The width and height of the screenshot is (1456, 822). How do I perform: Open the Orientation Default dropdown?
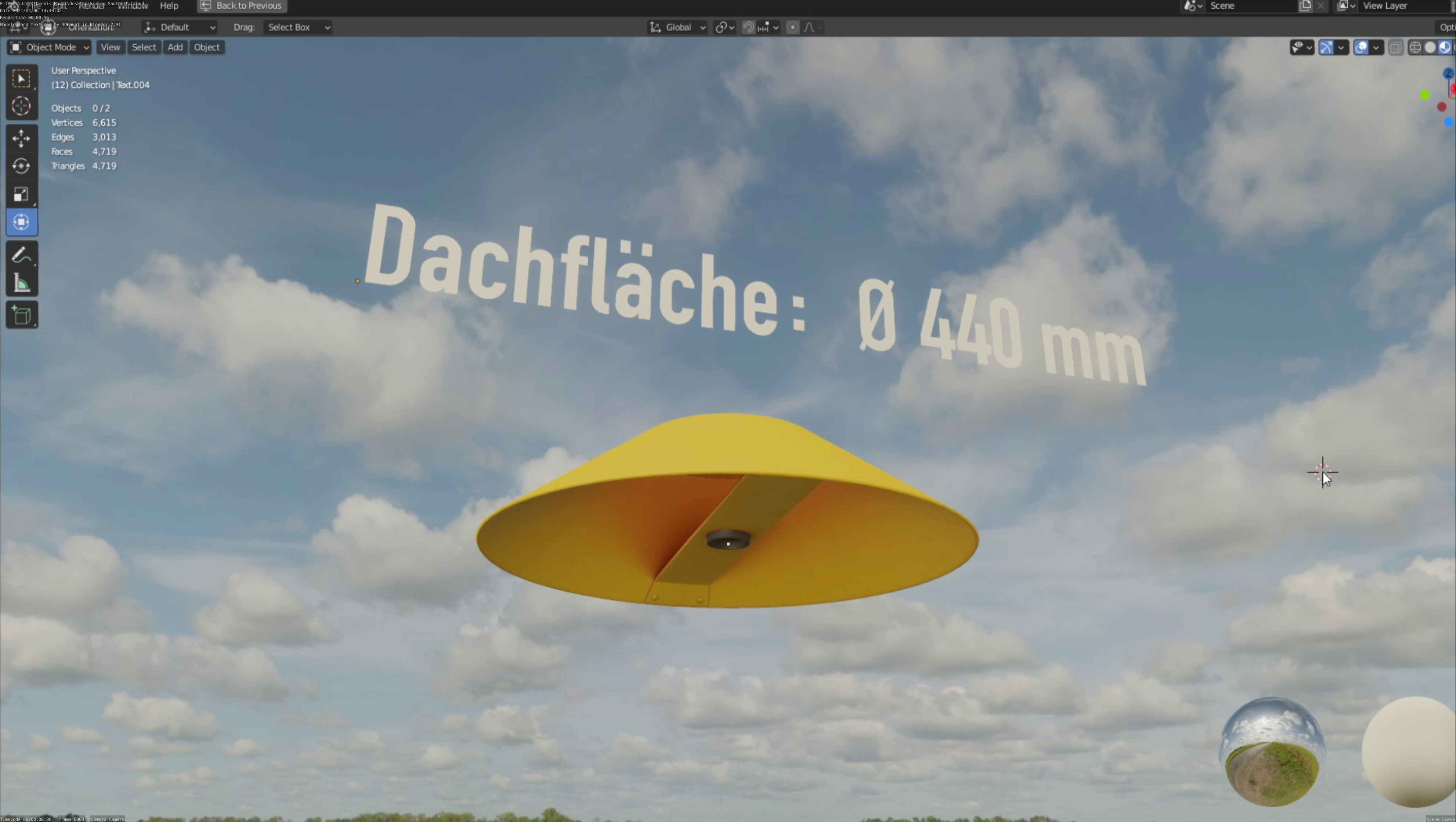[x=179, y=27]
